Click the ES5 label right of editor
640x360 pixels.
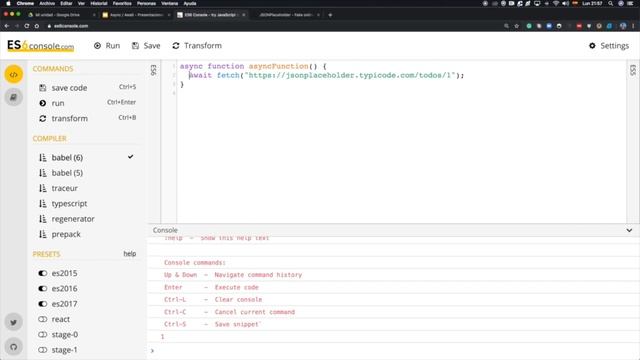(633, 70)
